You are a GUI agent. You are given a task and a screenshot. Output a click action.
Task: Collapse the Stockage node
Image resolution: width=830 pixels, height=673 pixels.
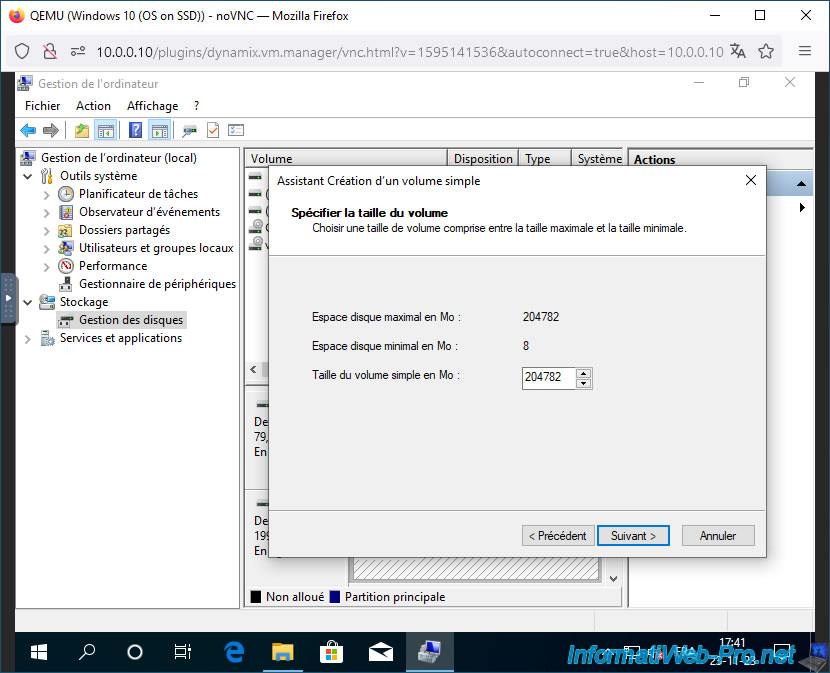click(x=28, y=302)
